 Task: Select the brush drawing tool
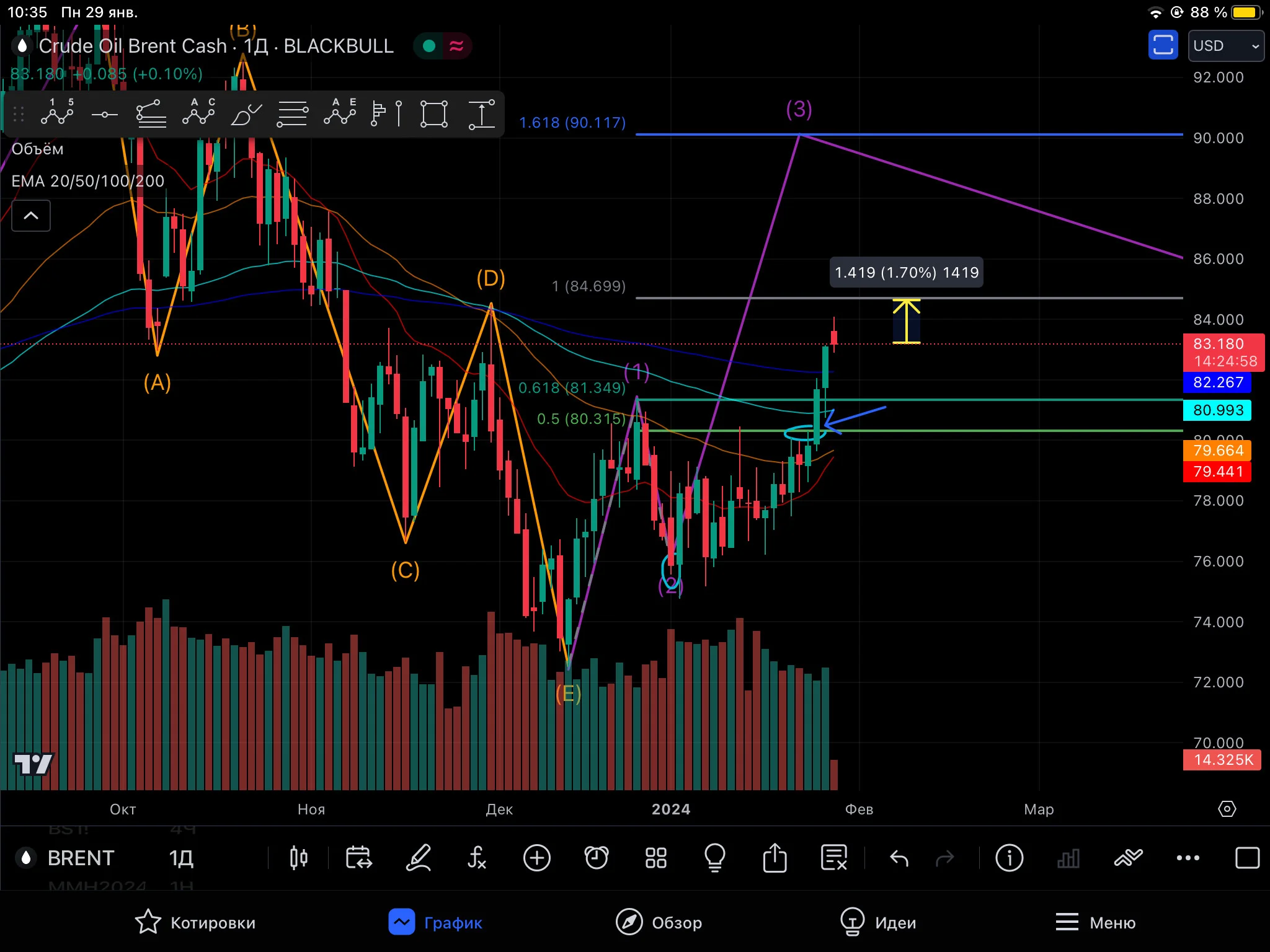(x=246, y=114)
